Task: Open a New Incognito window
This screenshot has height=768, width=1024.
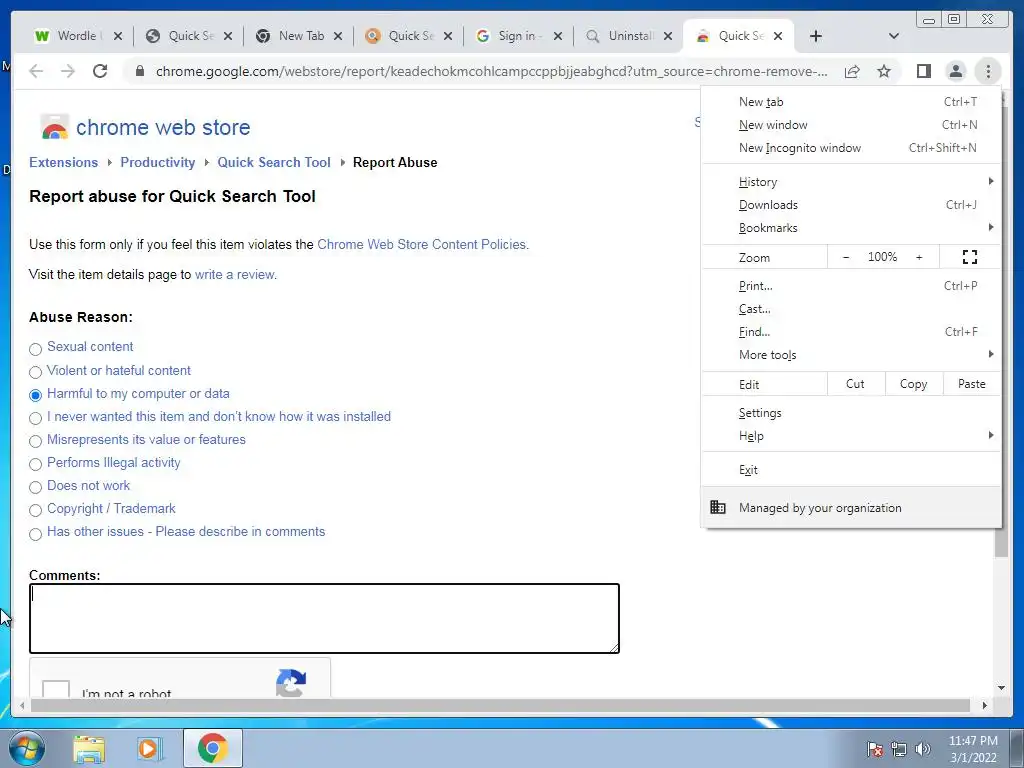Action: pos(851,148)
